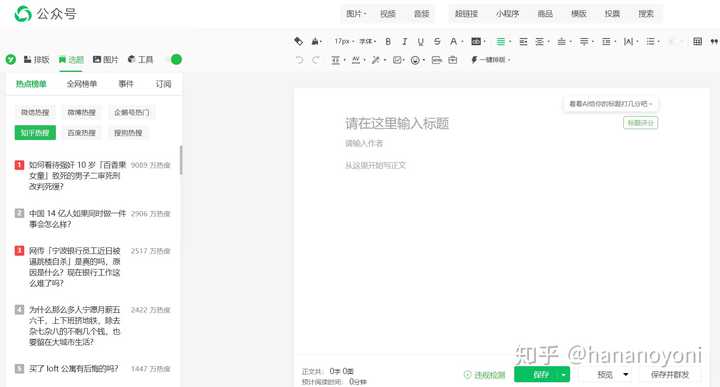Select the 企鹅号热门 filter
This screenshot has height=387, width=720.
tap(131, 112)
